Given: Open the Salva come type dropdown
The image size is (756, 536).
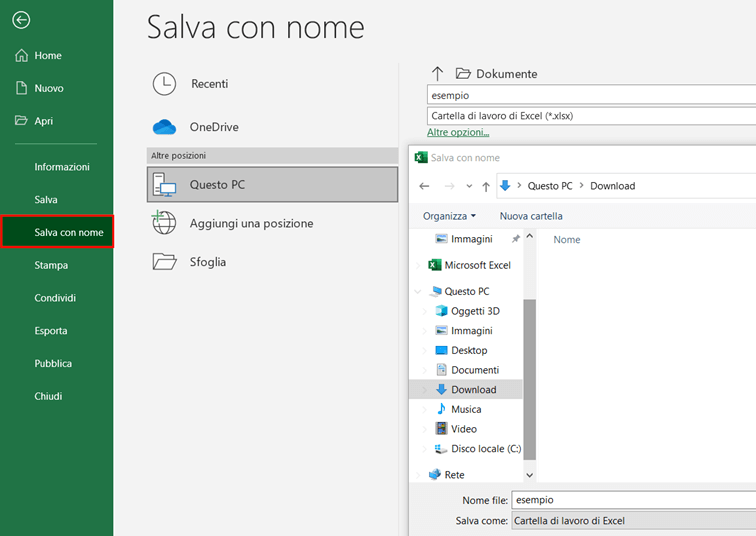Looking at the screenshot, I should coord(634,521).
